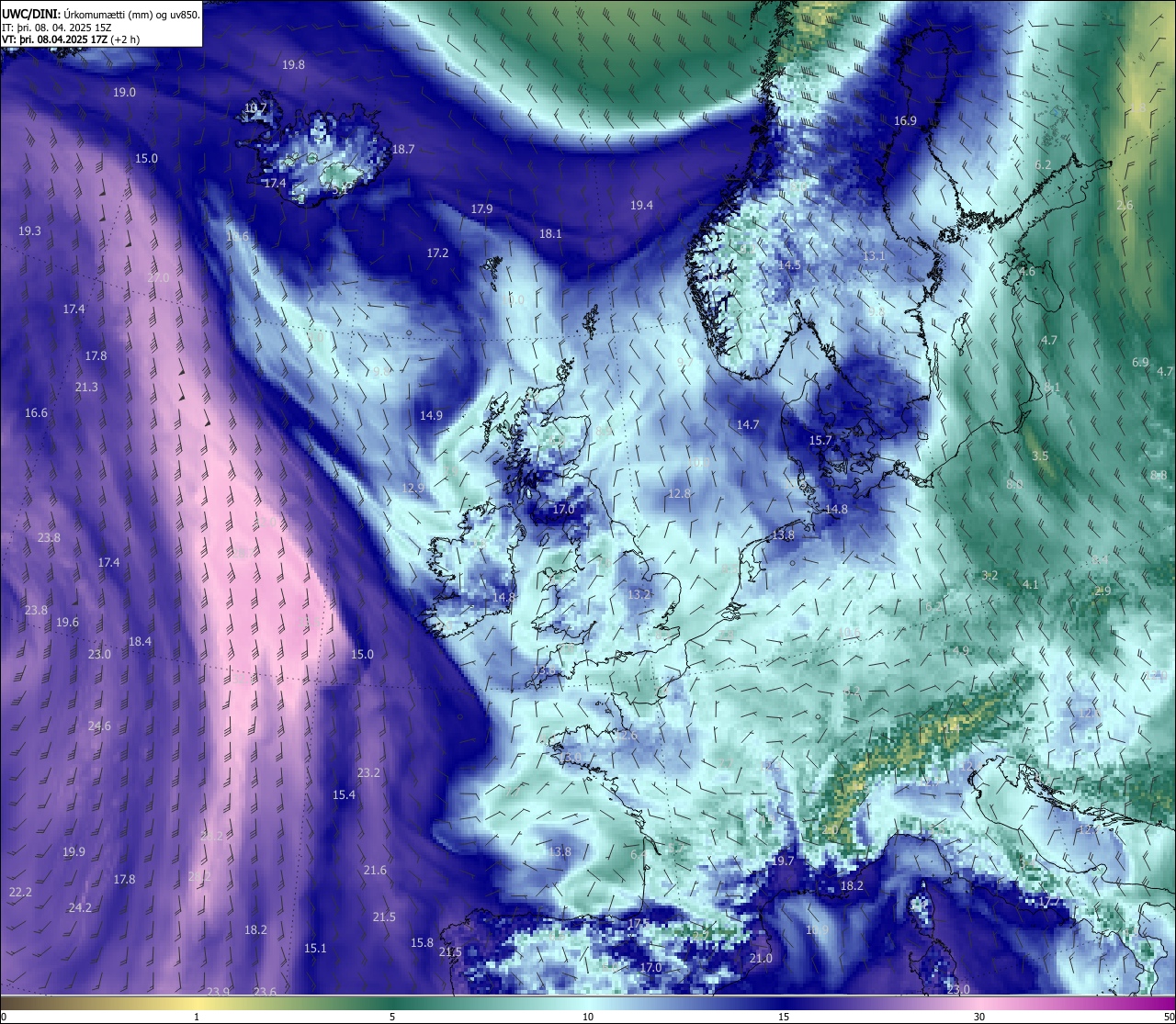Click the map value 15.8
This screenshot has width=1176, height=1024.
(422, 942)
